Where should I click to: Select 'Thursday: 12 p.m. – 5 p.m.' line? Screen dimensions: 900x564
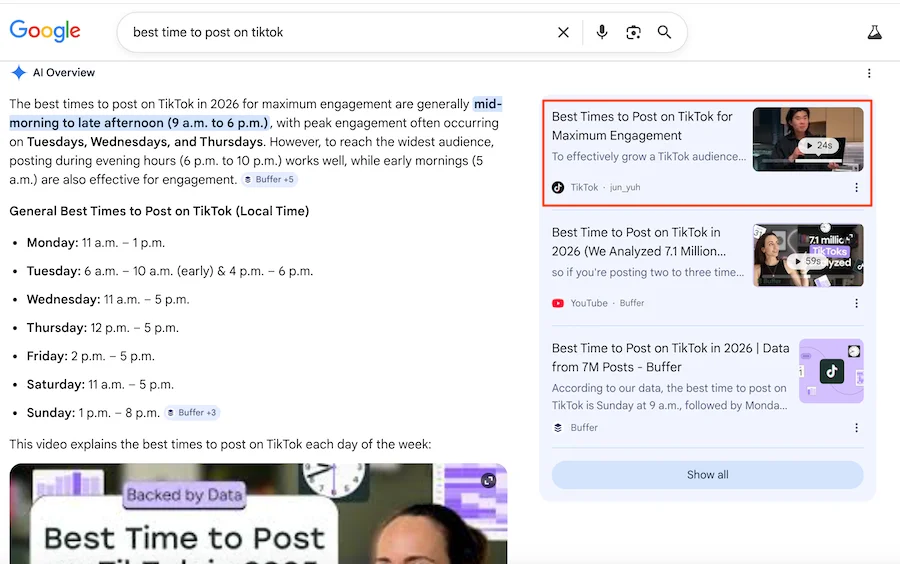point(103,328)
